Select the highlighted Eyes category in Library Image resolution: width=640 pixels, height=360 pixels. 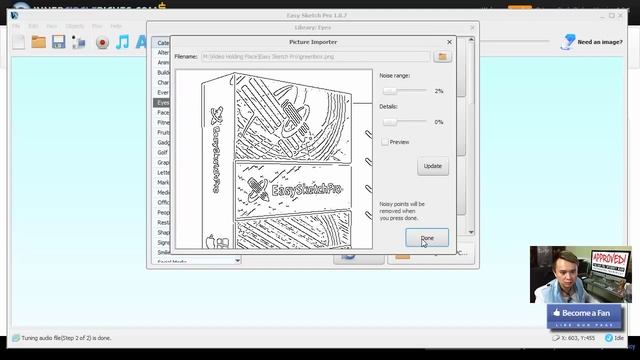(162, 102)
